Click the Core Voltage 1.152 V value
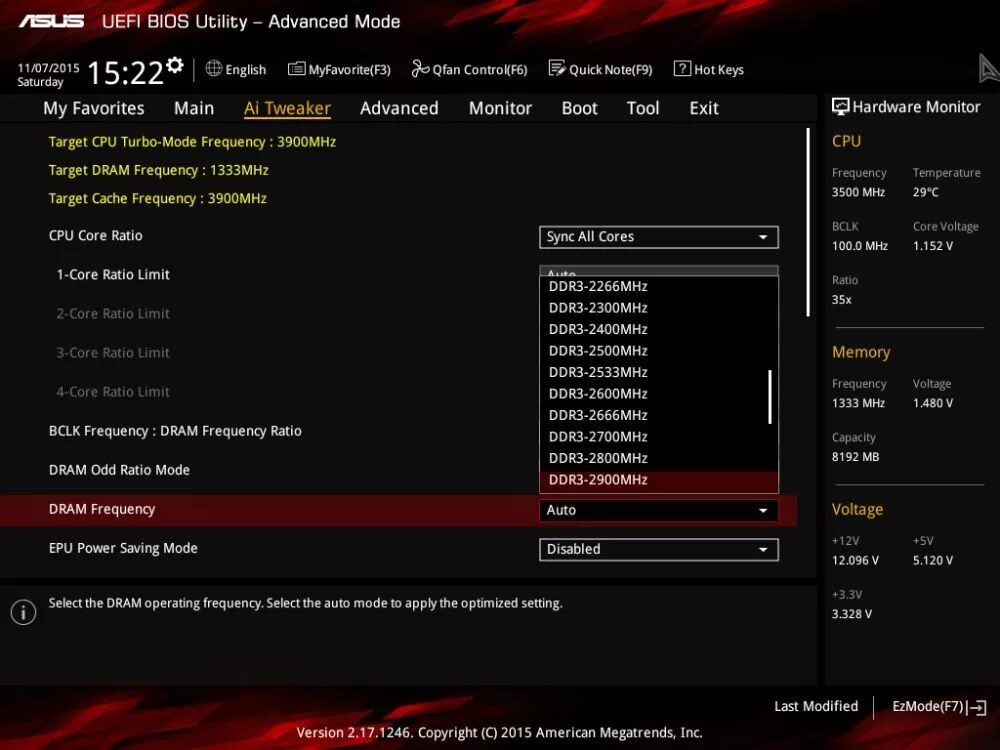Screen dimensions: 1000x750 (932, 246)
